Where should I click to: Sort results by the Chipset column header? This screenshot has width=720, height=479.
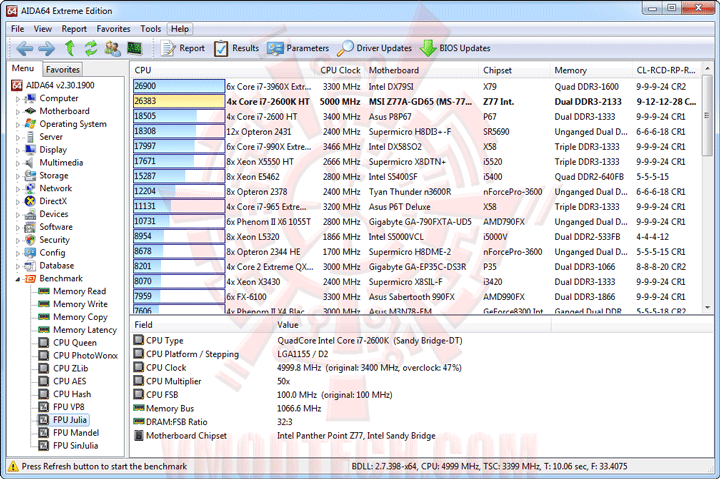pos(514,70)
